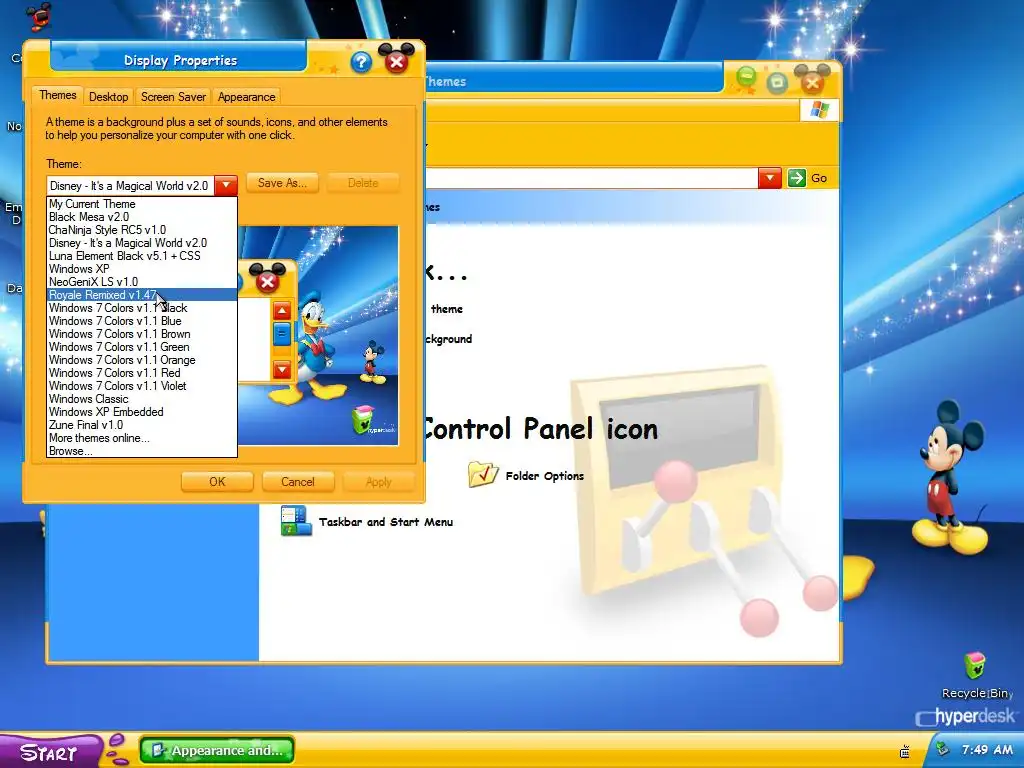
Task: Click the Save As... button
Action: tap(282, 183)
